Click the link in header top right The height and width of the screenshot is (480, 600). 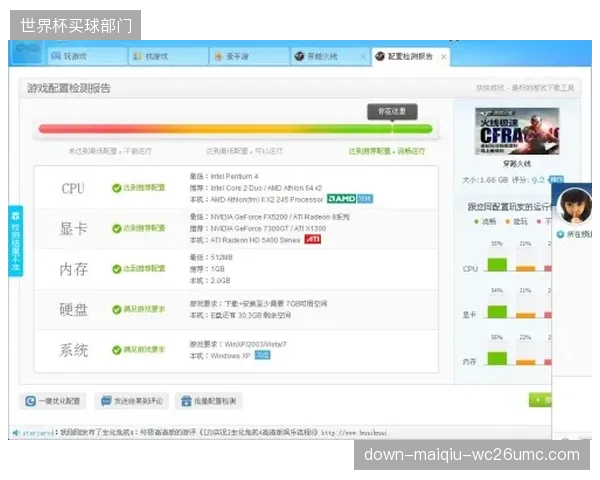coord(525,88)
